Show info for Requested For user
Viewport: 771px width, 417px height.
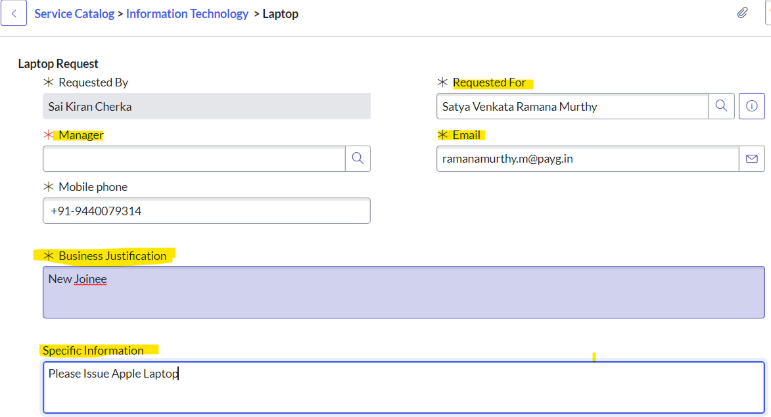752,106
